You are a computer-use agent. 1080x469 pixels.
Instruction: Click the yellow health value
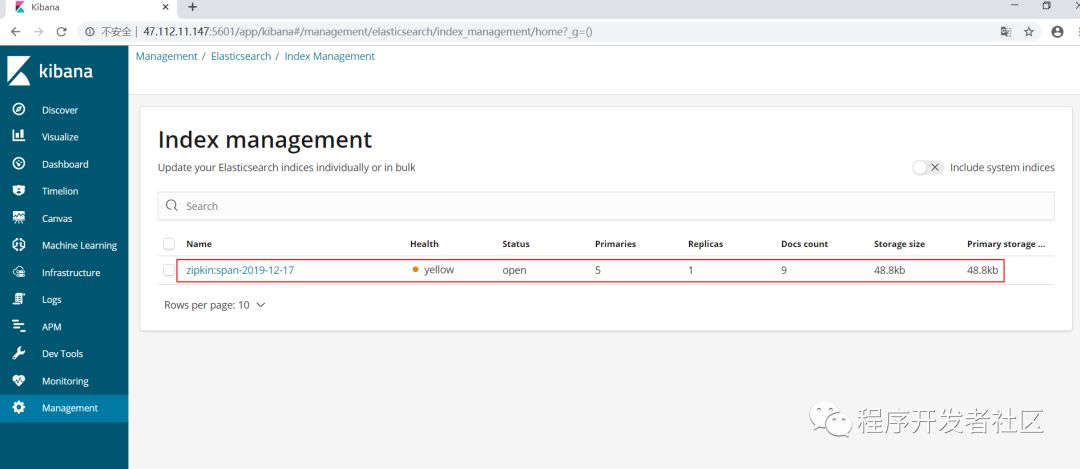[x=439, y=270]
